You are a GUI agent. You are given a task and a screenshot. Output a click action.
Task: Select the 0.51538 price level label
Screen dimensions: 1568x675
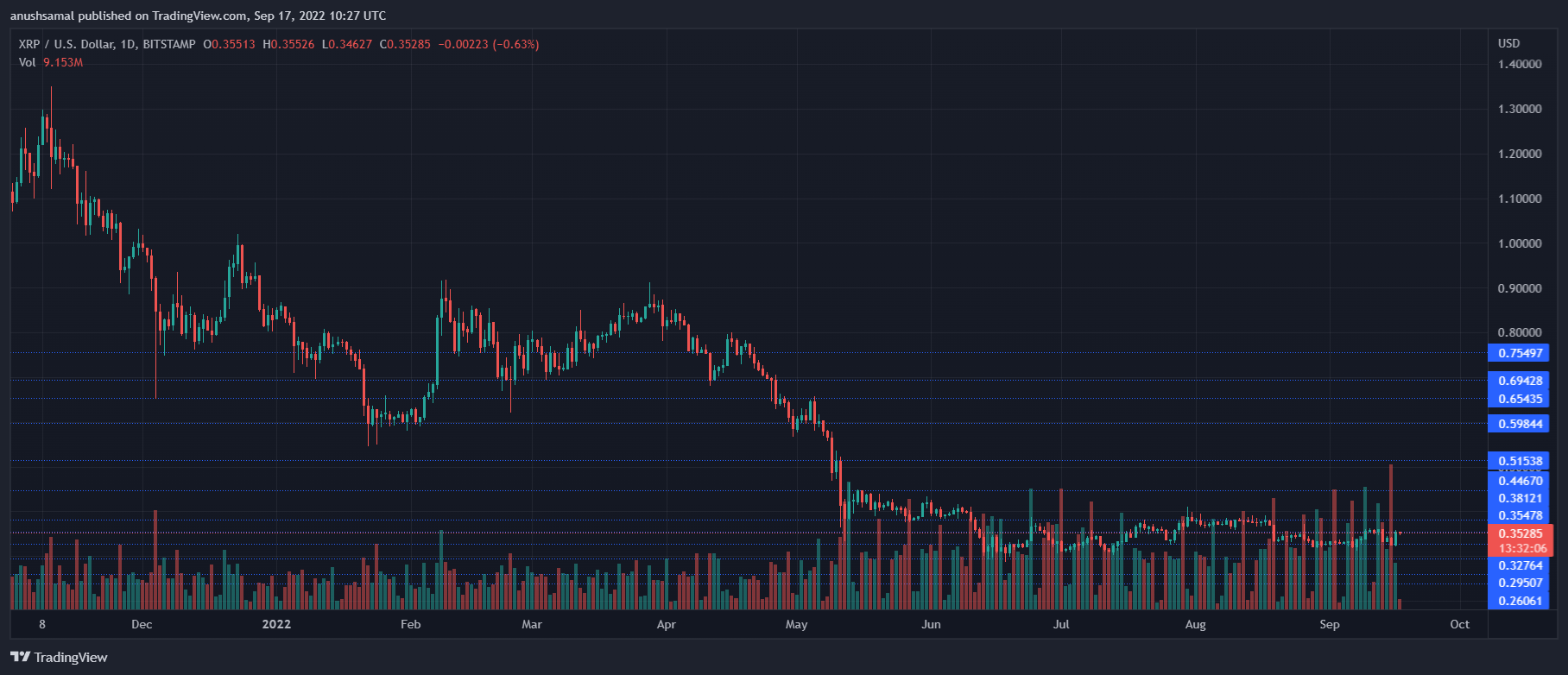pos(1519,461)
